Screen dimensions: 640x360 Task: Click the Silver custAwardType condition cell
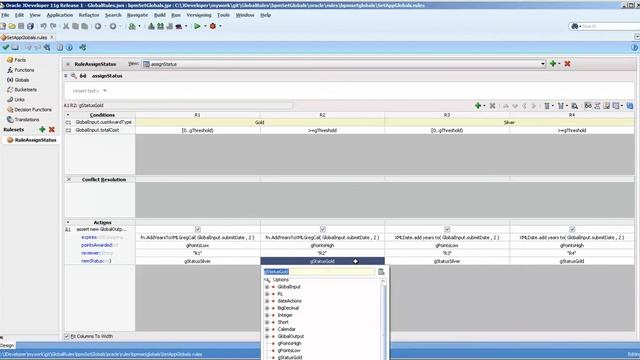(x=509, y=122)
